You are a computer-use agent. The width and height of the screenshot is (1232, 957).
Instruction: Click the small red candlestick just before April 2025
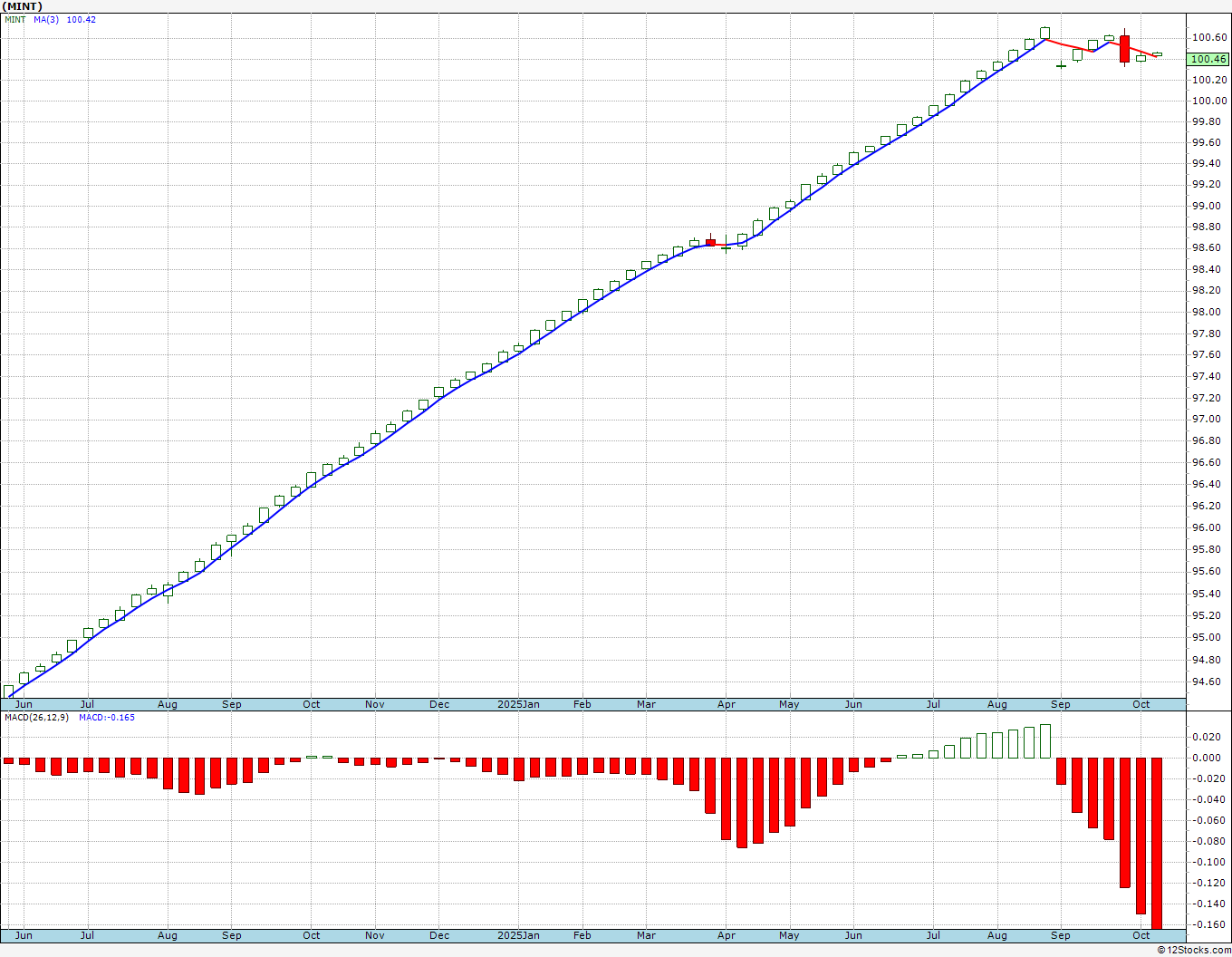pos(710,242)
